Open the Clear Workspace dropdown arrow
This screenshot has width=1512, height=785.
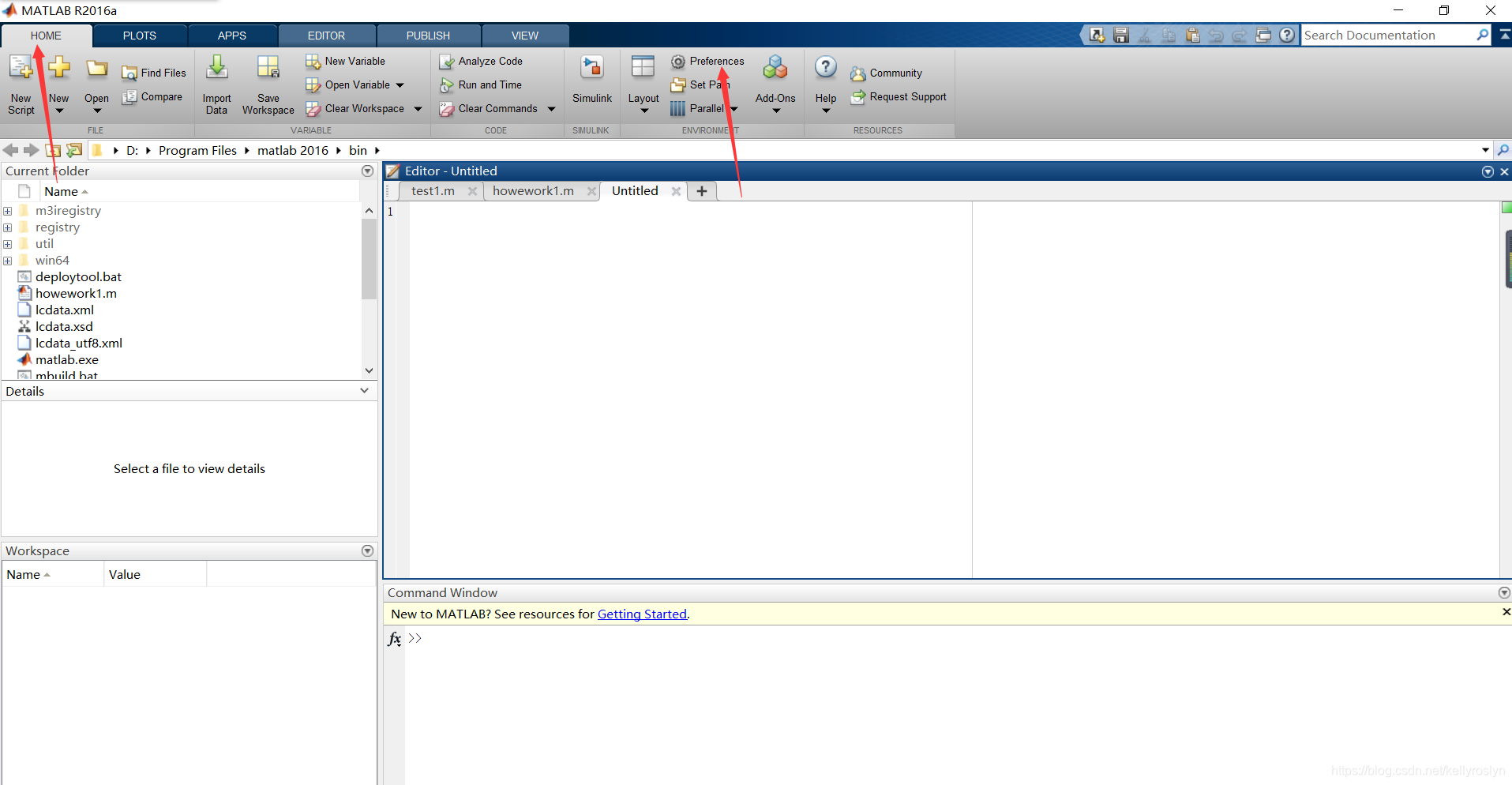[418, 109]
